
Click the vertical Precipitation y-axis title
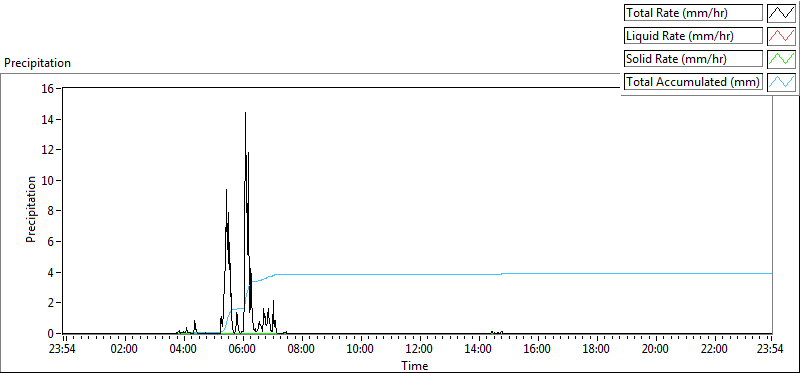pos(32,209)
